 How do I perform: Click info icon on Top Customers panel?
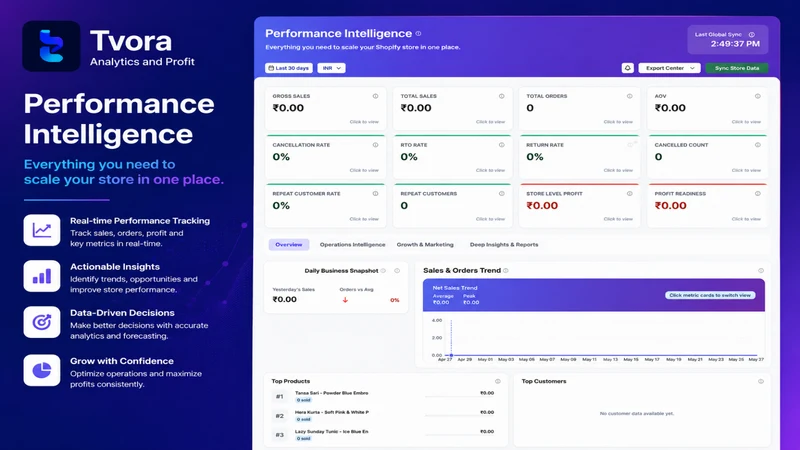[x=761, y=381]
